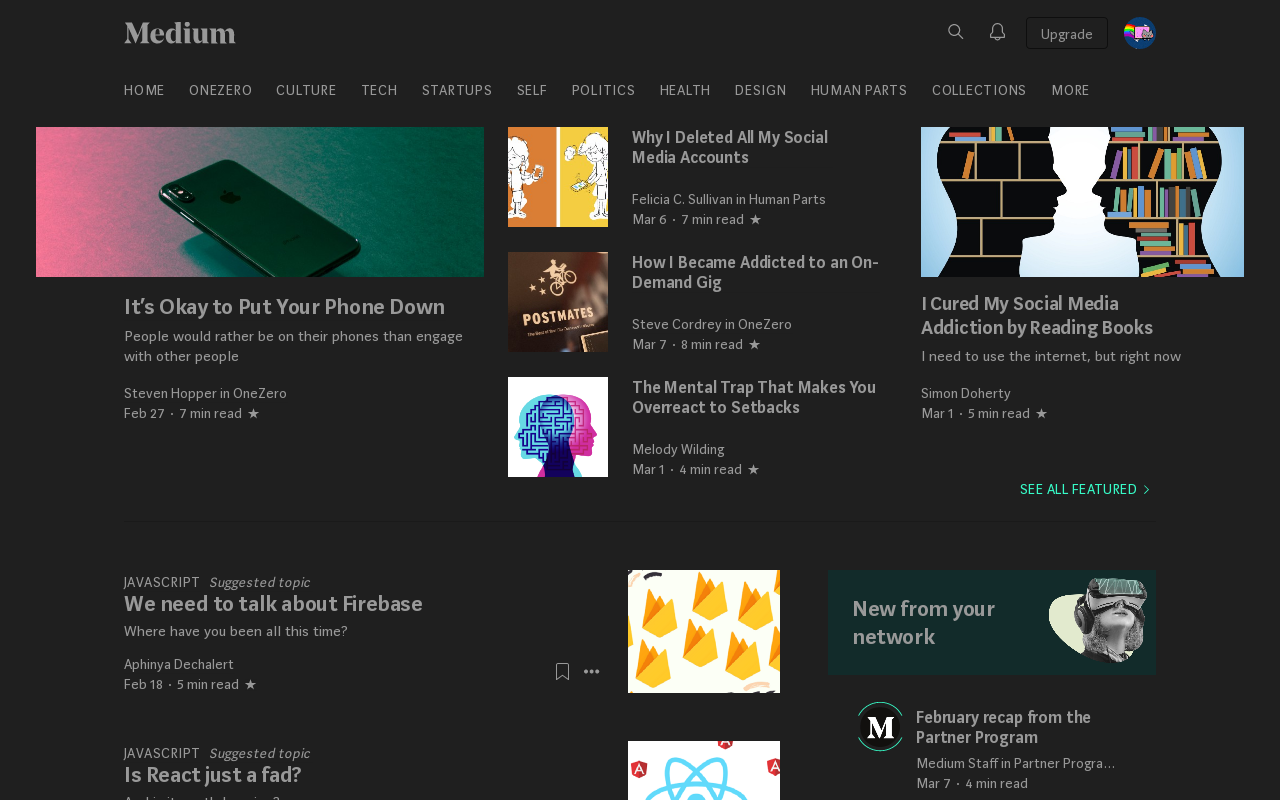Click the maze brain thumbnail

(x=558, y=427)
